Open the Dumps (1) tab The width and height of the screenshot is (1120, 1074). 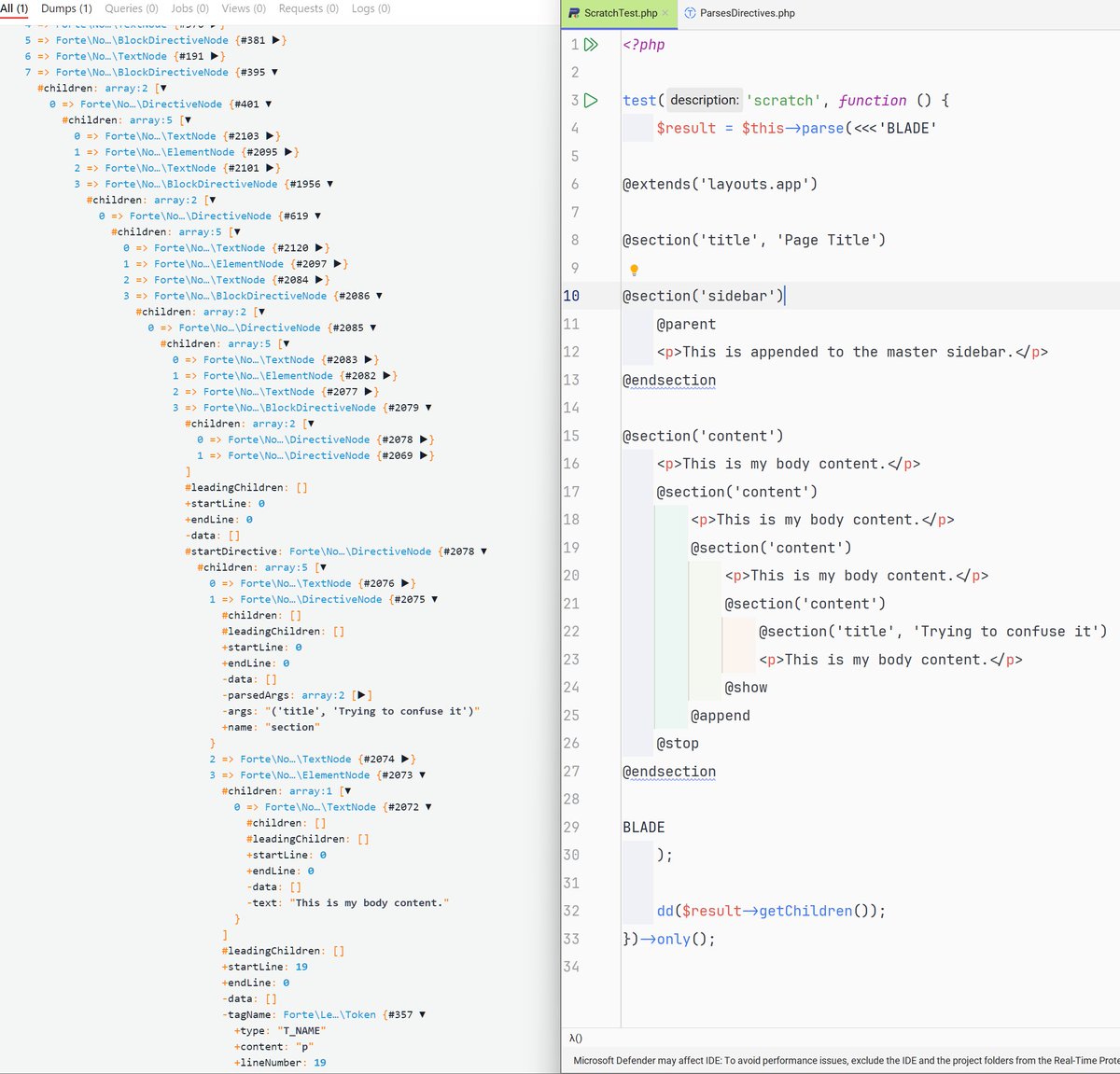pyautogui.click(x=66, y=8)
